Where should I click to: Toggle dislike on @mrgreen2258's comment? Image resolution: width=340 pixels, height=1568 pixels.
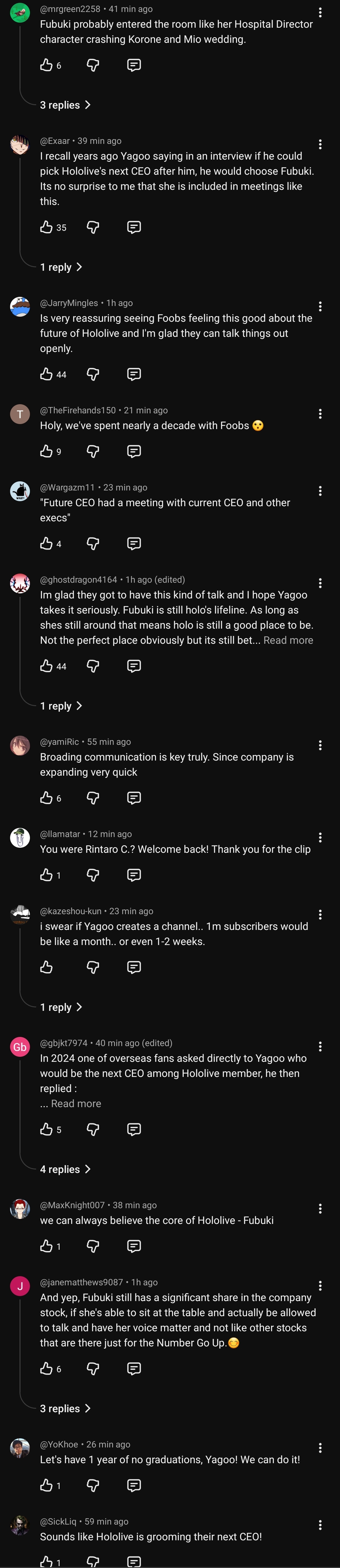(93, 65)
